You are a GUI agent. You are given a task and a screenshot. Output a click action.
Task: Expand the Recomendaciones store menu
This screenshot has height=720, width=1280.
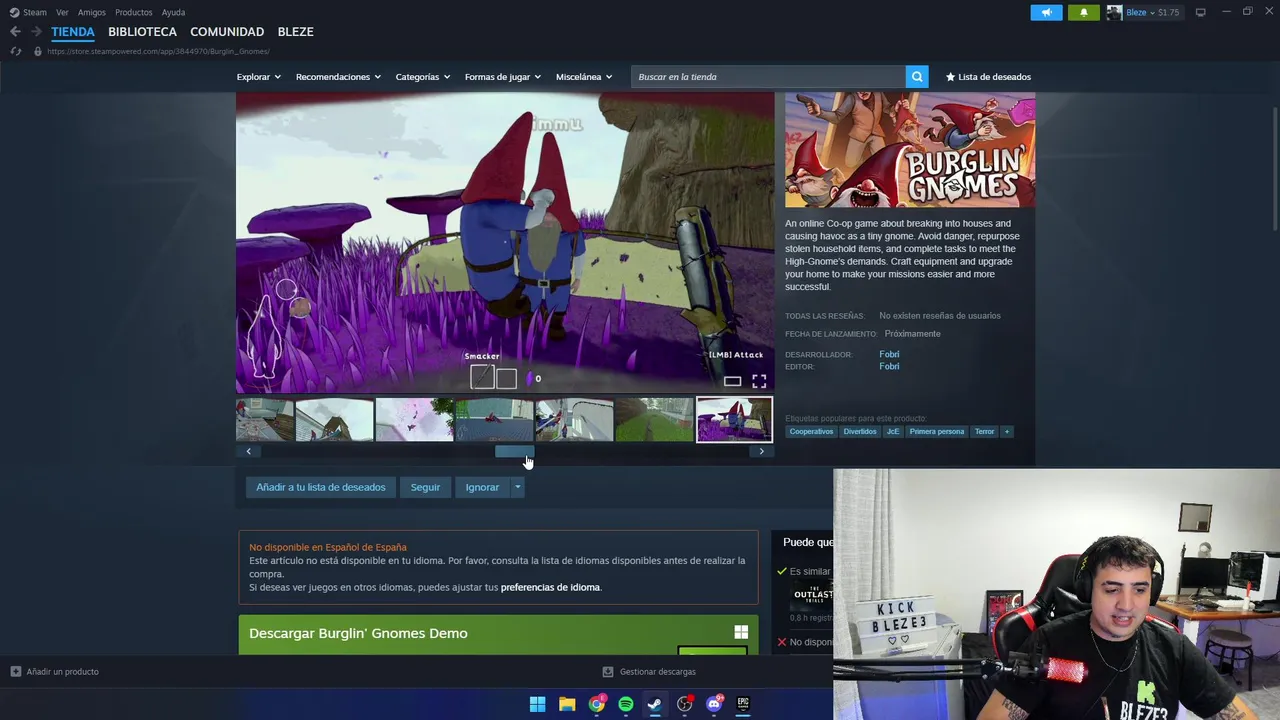338,77
